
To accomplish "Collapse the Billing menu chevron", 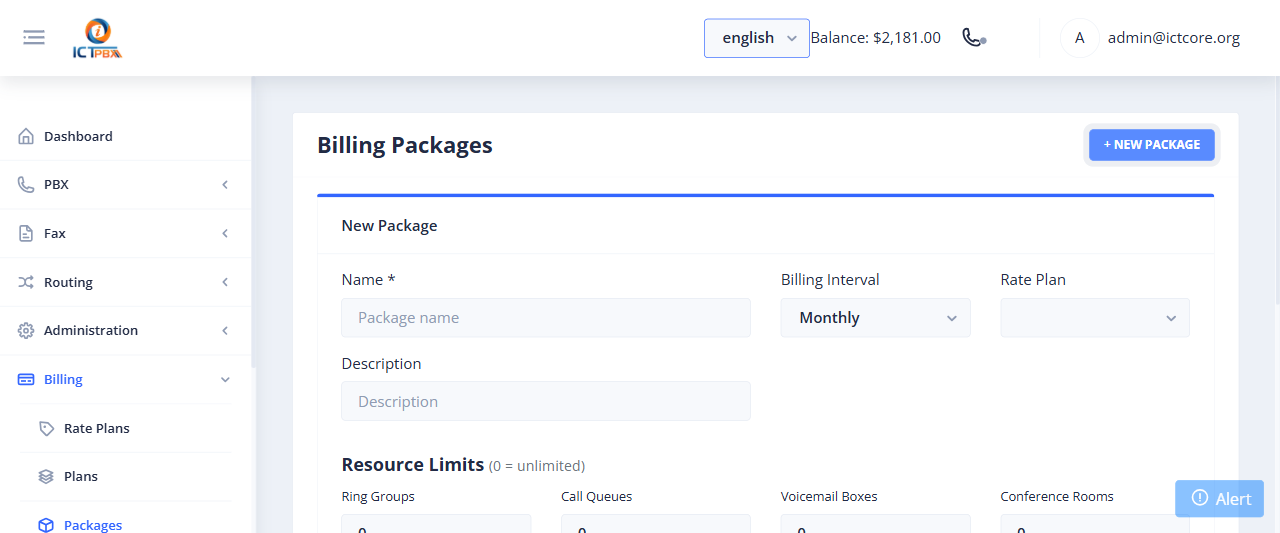I will pyautogui.click(x=225, y=379).
